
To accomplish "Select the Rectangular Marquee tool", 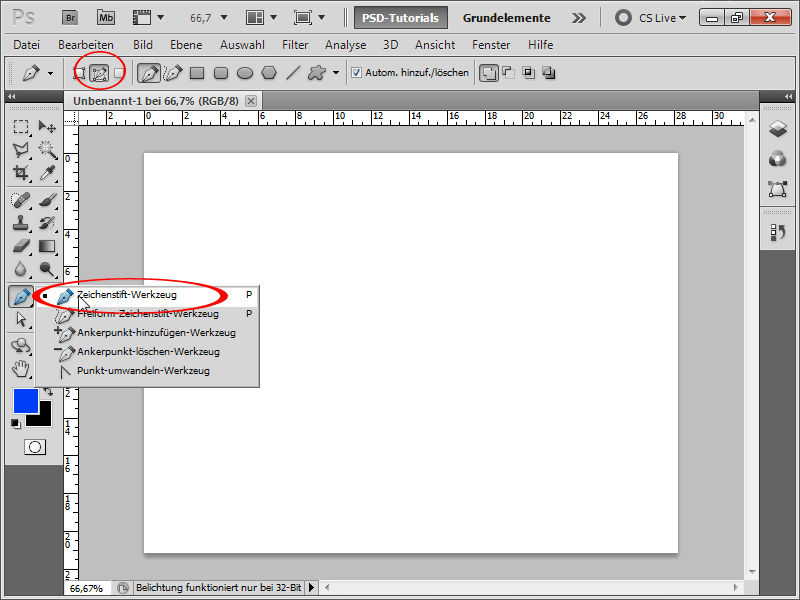I will pos(21,127).
